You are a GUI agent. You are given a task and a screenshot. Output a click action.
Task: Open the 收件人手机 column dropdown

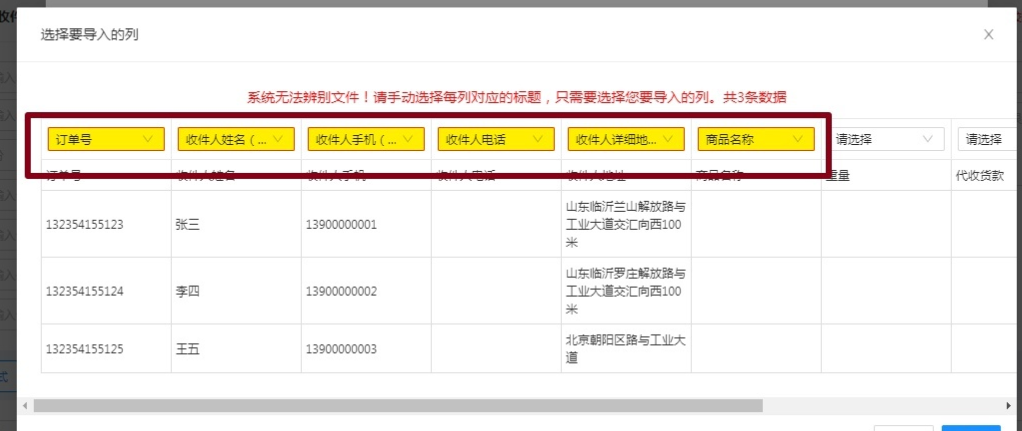366,139
